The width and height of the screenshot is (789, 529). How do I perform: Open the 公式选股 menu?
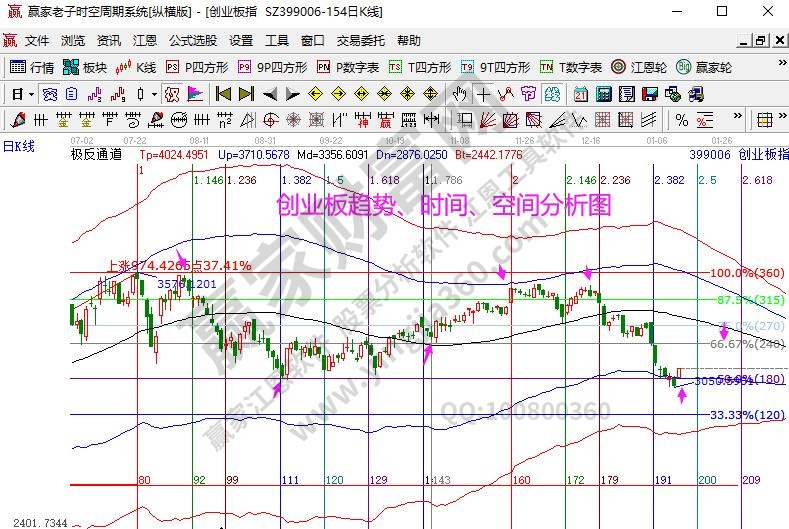pos(192,41)
